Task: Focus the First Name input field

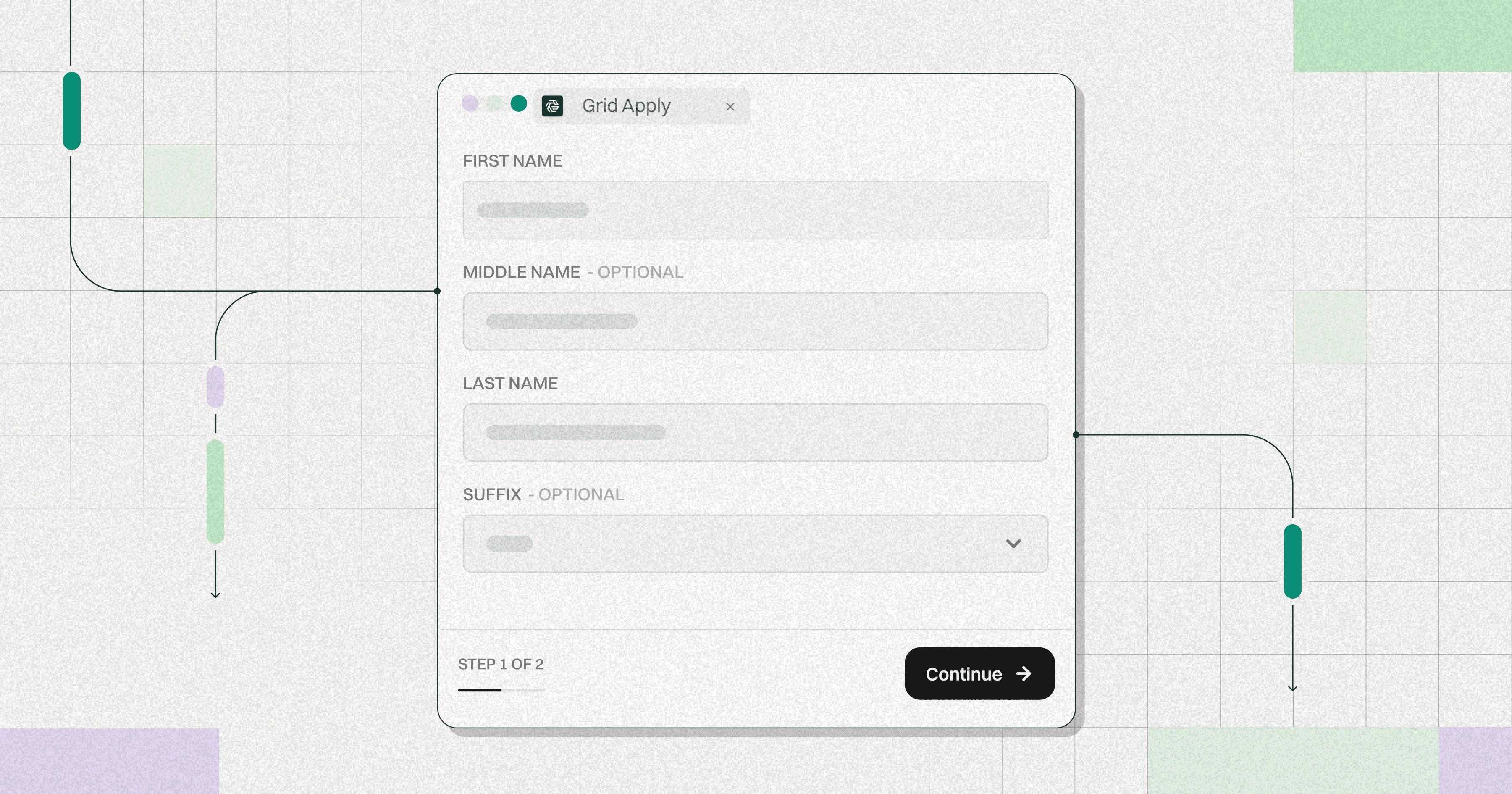Action: click(755, 210)
